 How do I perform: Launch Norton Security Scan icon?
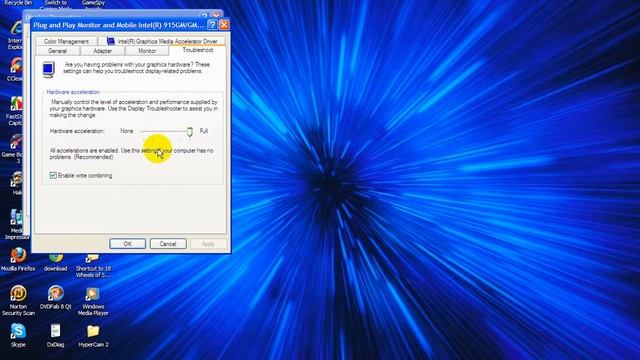pos(18,301)
